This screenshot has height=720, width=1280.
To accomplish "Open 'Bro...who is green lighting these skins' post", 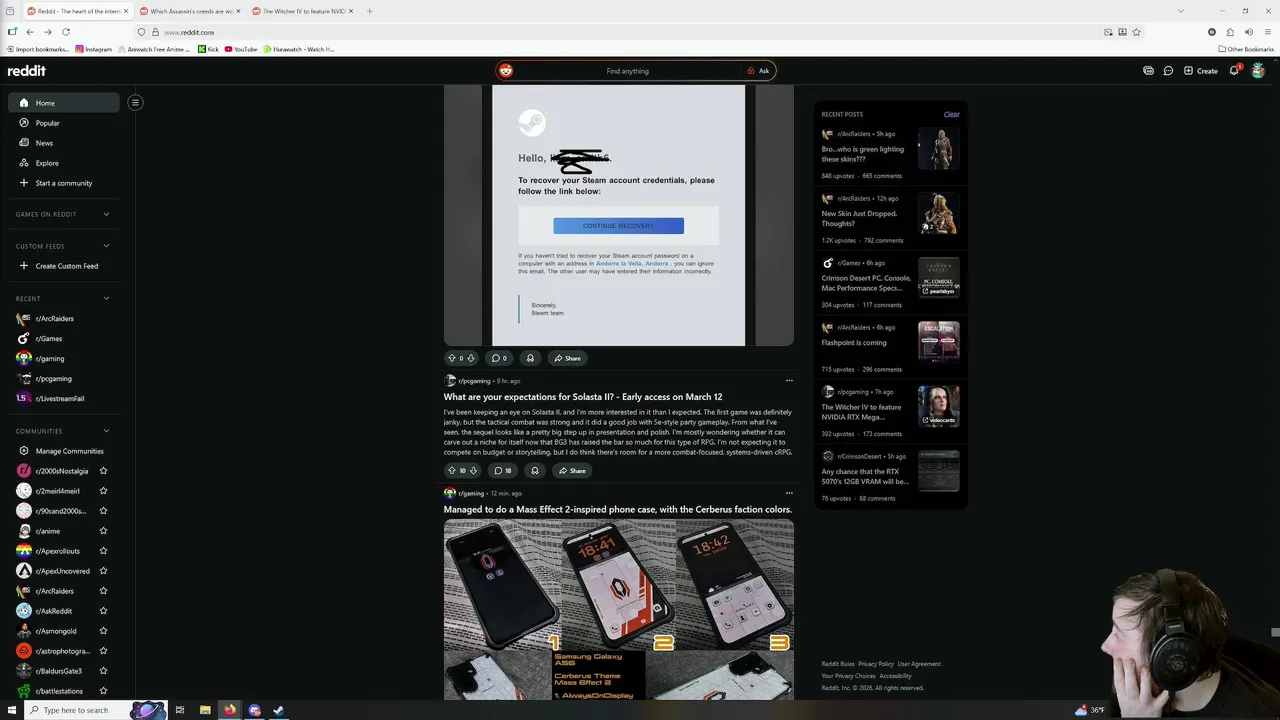I will [x=863, y=154].
